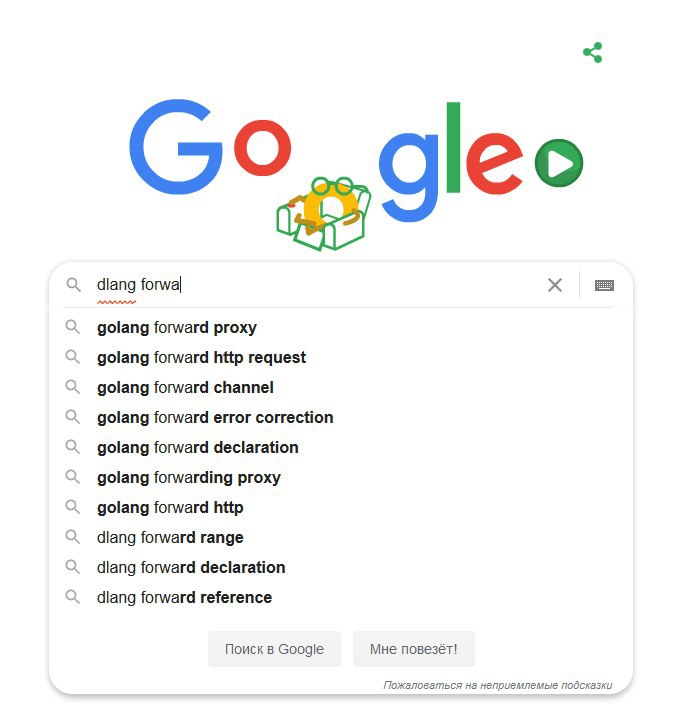
Task: Play the Google Doodle game
Action: (x=558, y=163)
